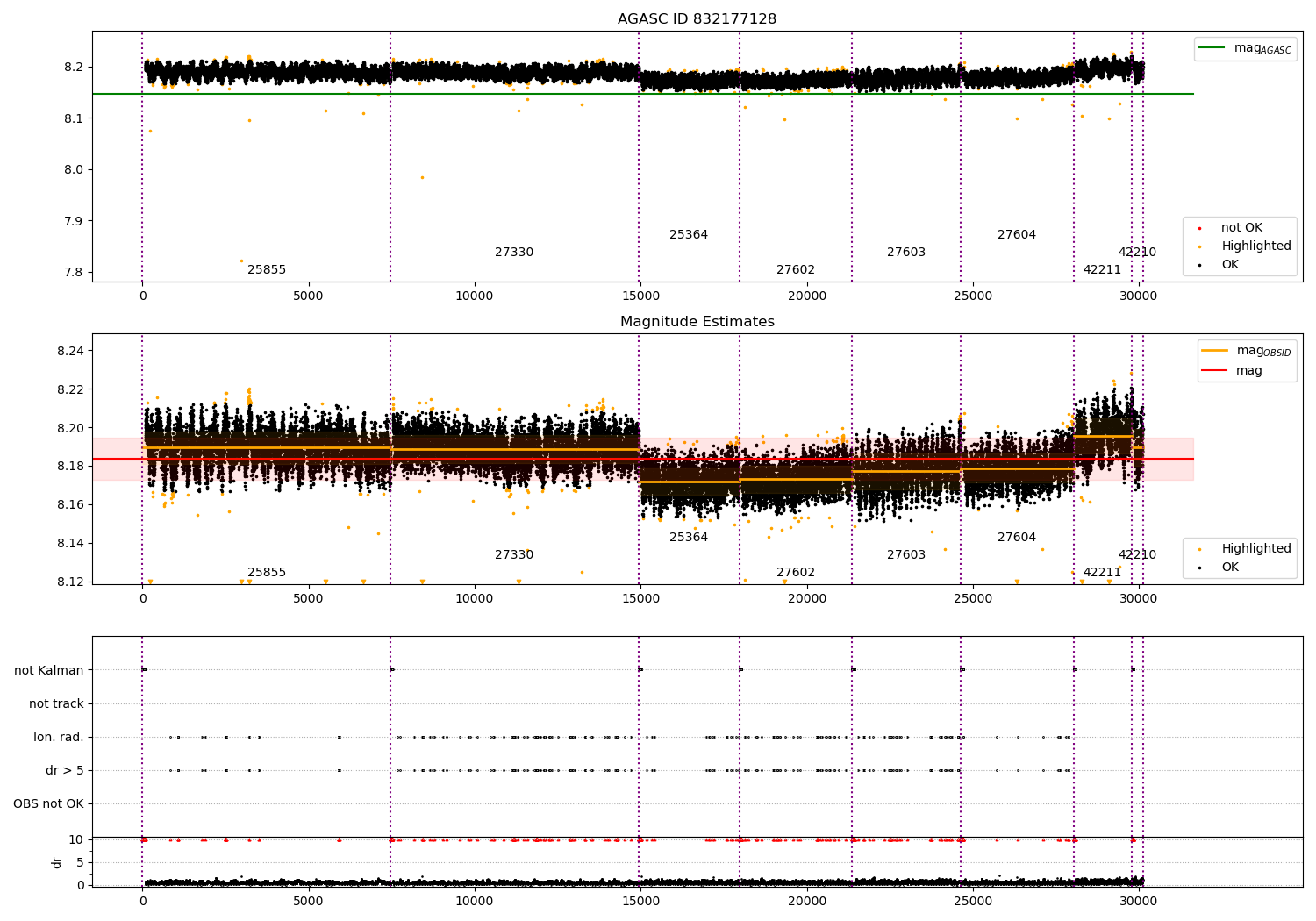Click obsid label 25364 in the Magnitude Estimates plot
Screen dimensions: 1316x921
[689, 538]
